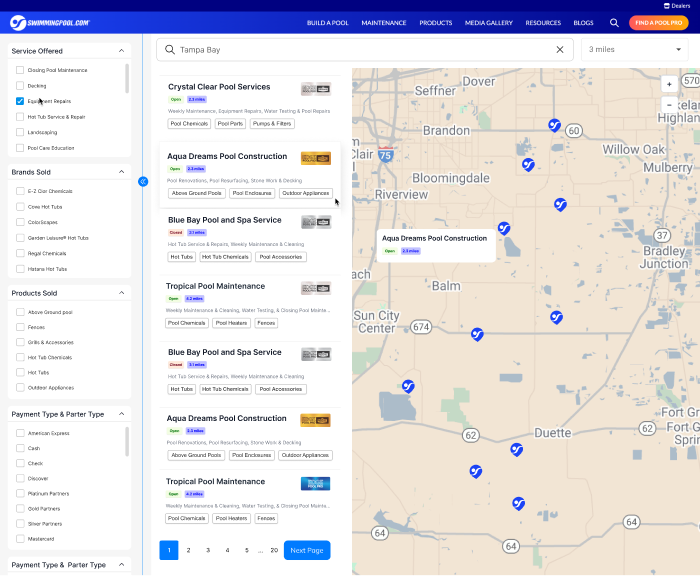The image size is (700, 576).
Task: Collapse the filter sidebar with double-arrow button
Action: [x=143, y=181]
